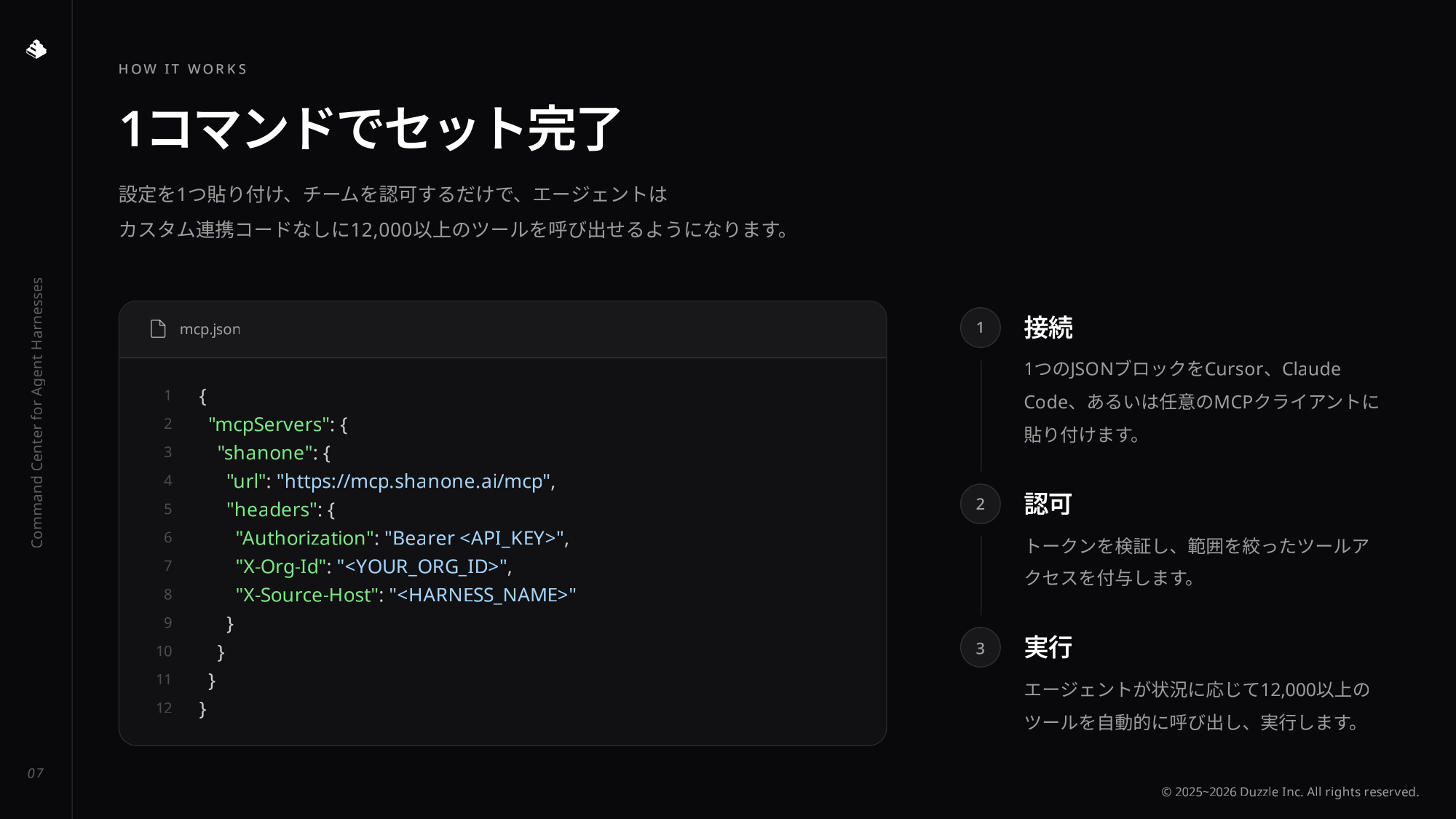This screenshot has width=1456, height=819.
Task: Select the mcp.json file name
Action: (210, 329)
